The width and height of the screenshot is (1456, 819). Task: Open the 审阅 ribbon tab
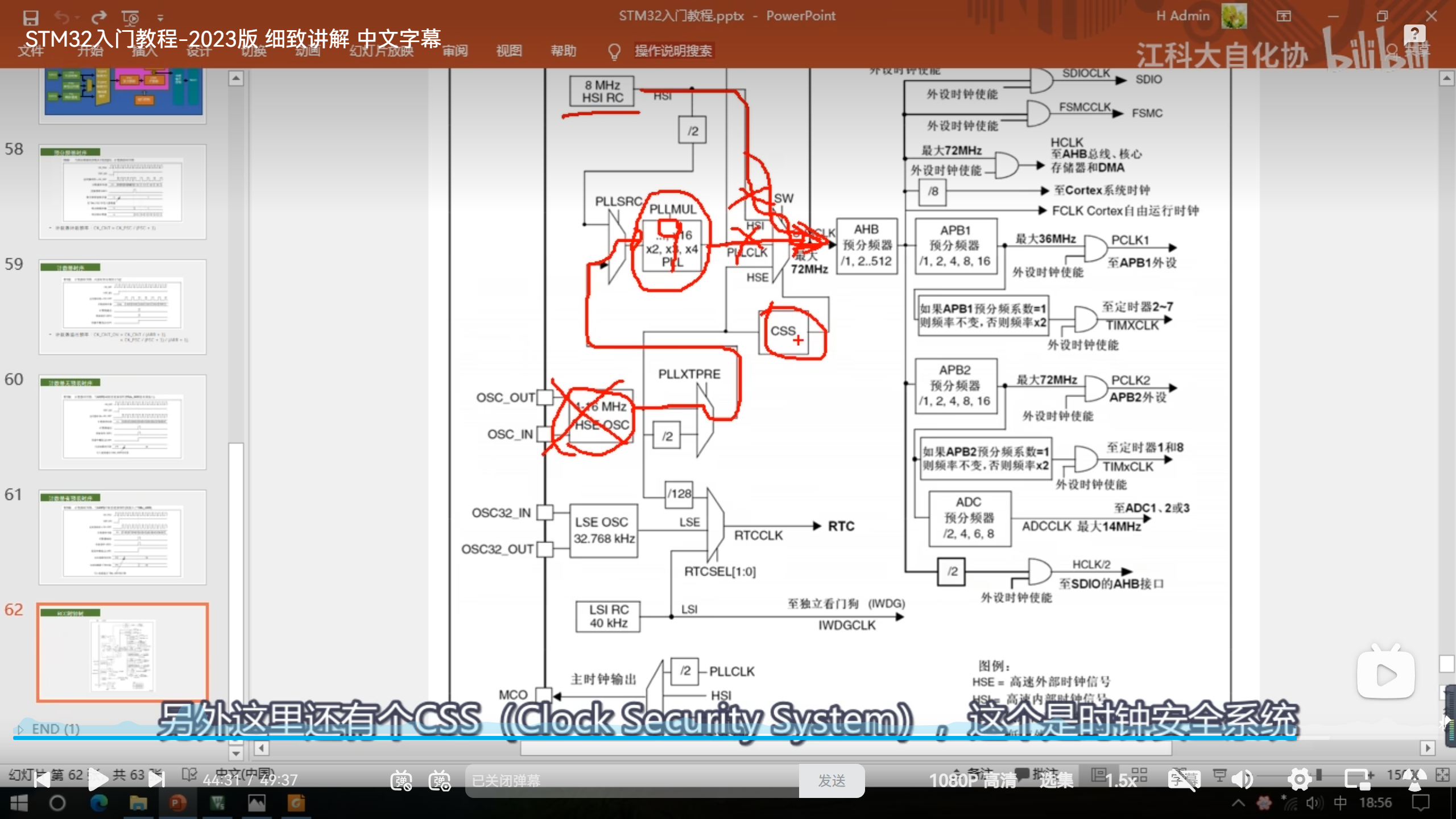tap(455, 51)
